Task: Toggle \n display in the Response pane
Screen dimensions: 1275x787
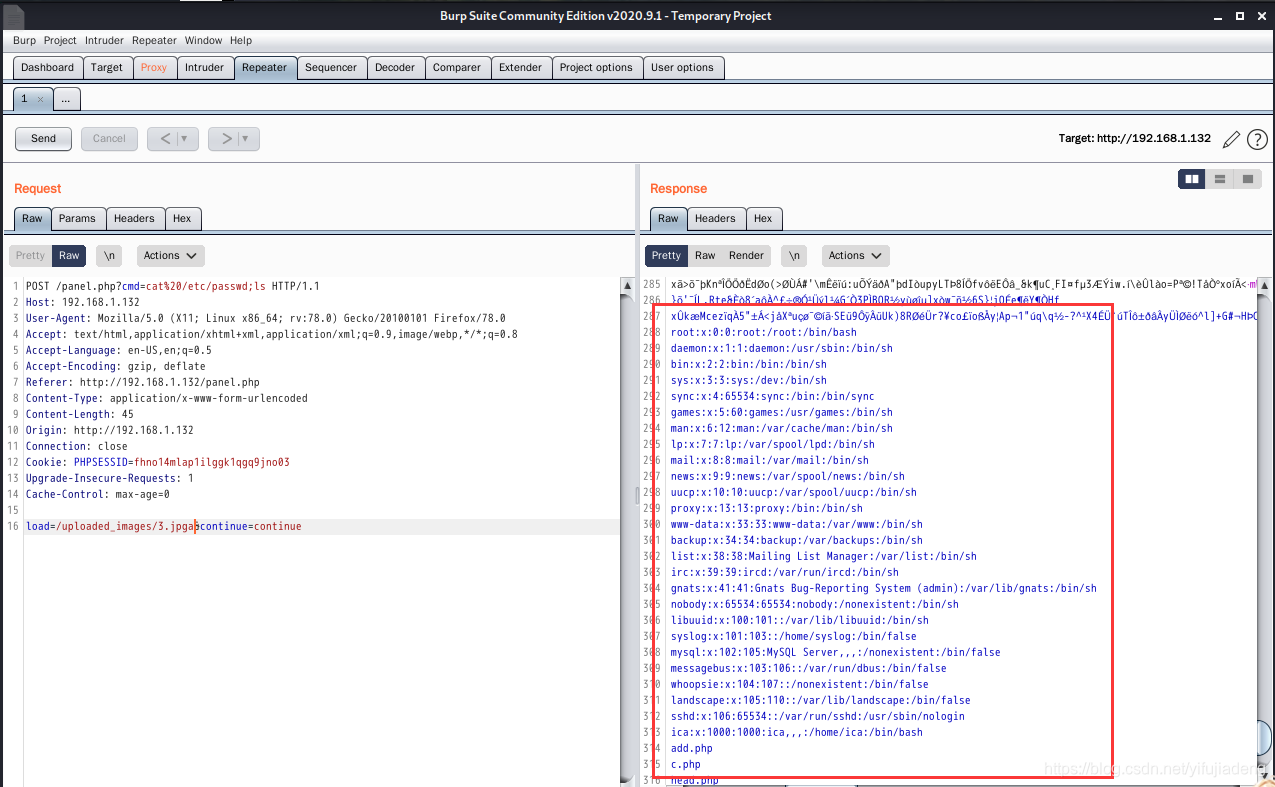Action: 793,255
